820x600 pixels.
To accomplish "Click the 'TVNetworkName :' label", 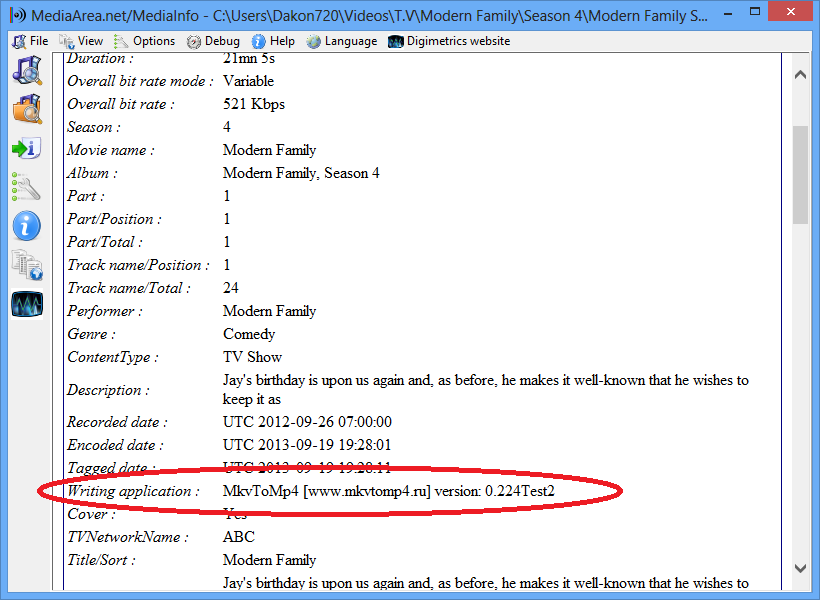I will pos(128,537).
